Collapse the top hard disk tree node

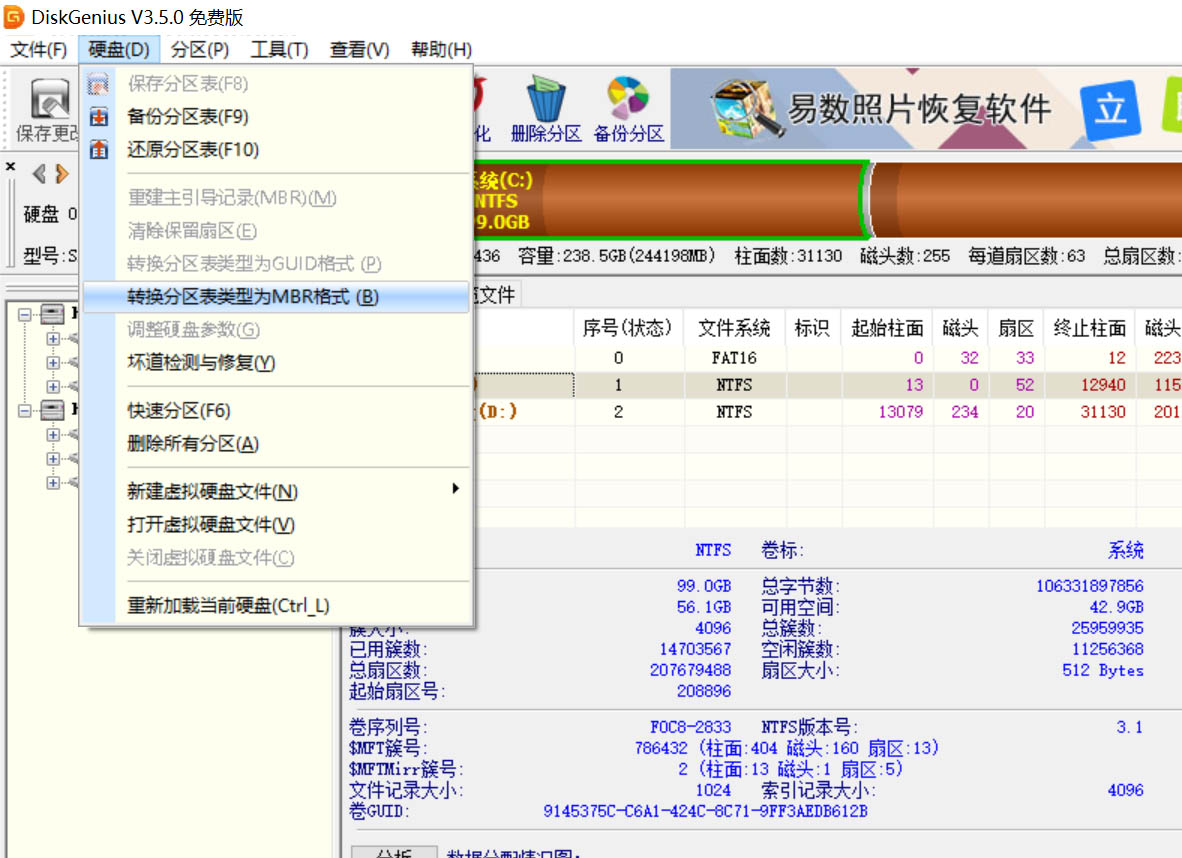25,312
